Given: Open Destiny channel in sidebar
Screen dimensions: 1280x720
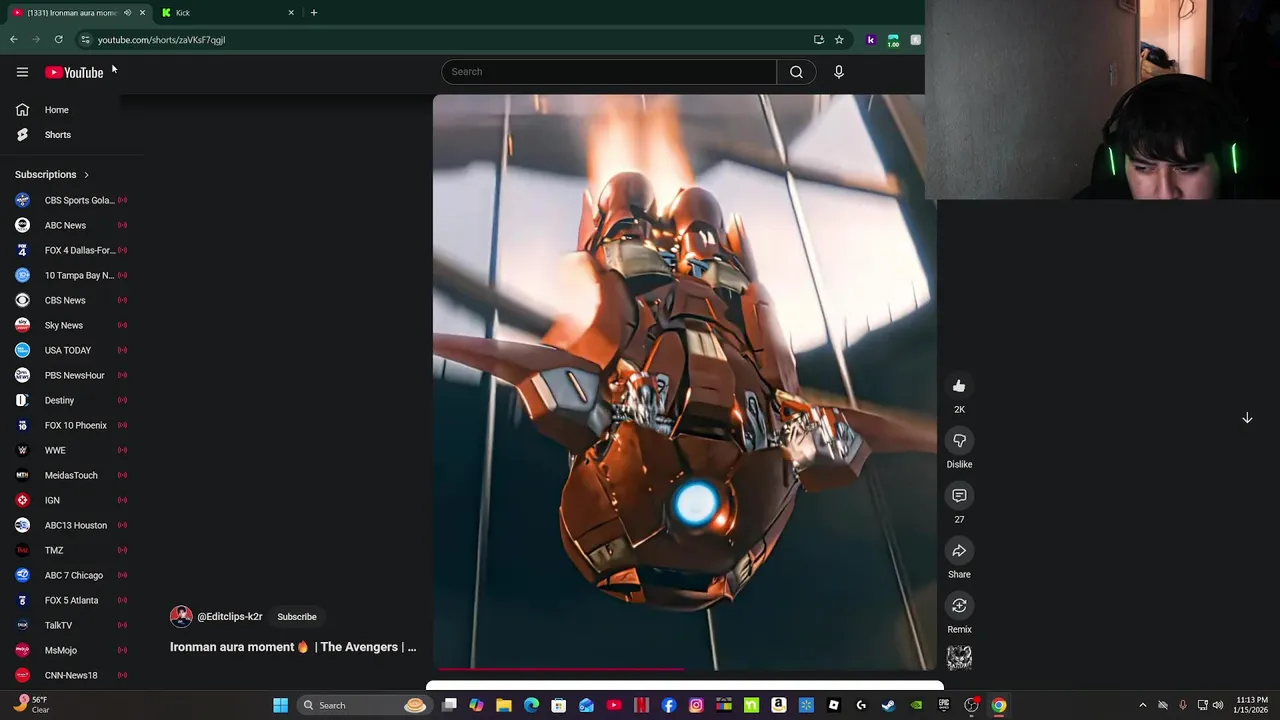Looking at the screenshot, I should (x=72, y=400).
